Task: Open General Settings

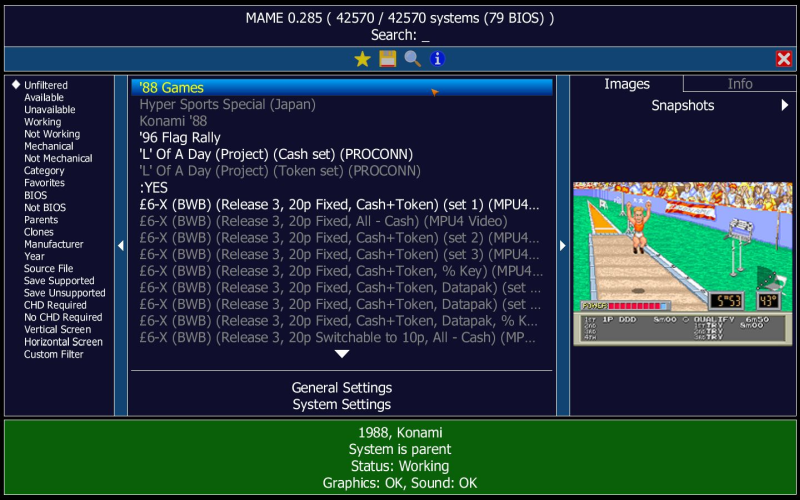Action: pos(342,388)
